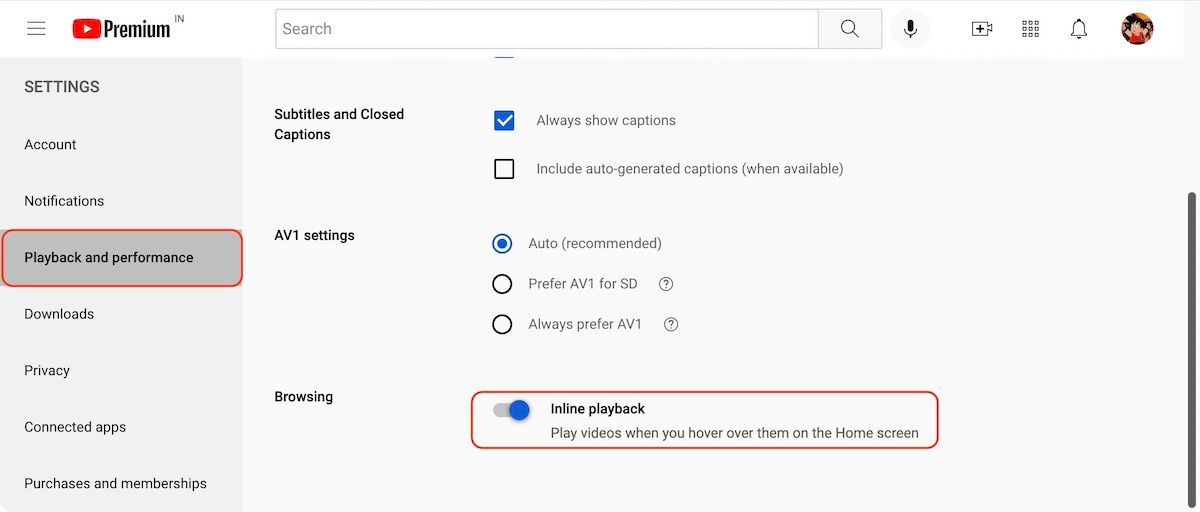This screenshot has width=1200, height=512.
Task: Click the search magnifier button
Action: pos(849,29)
